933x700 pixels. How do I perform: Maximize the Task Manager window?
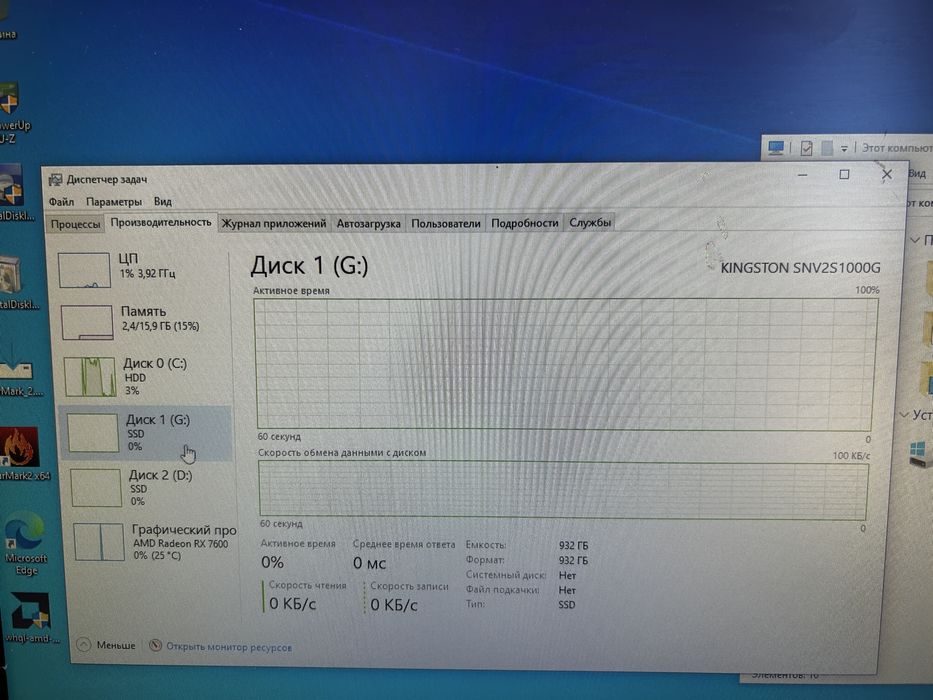click(x=844, y=174)
